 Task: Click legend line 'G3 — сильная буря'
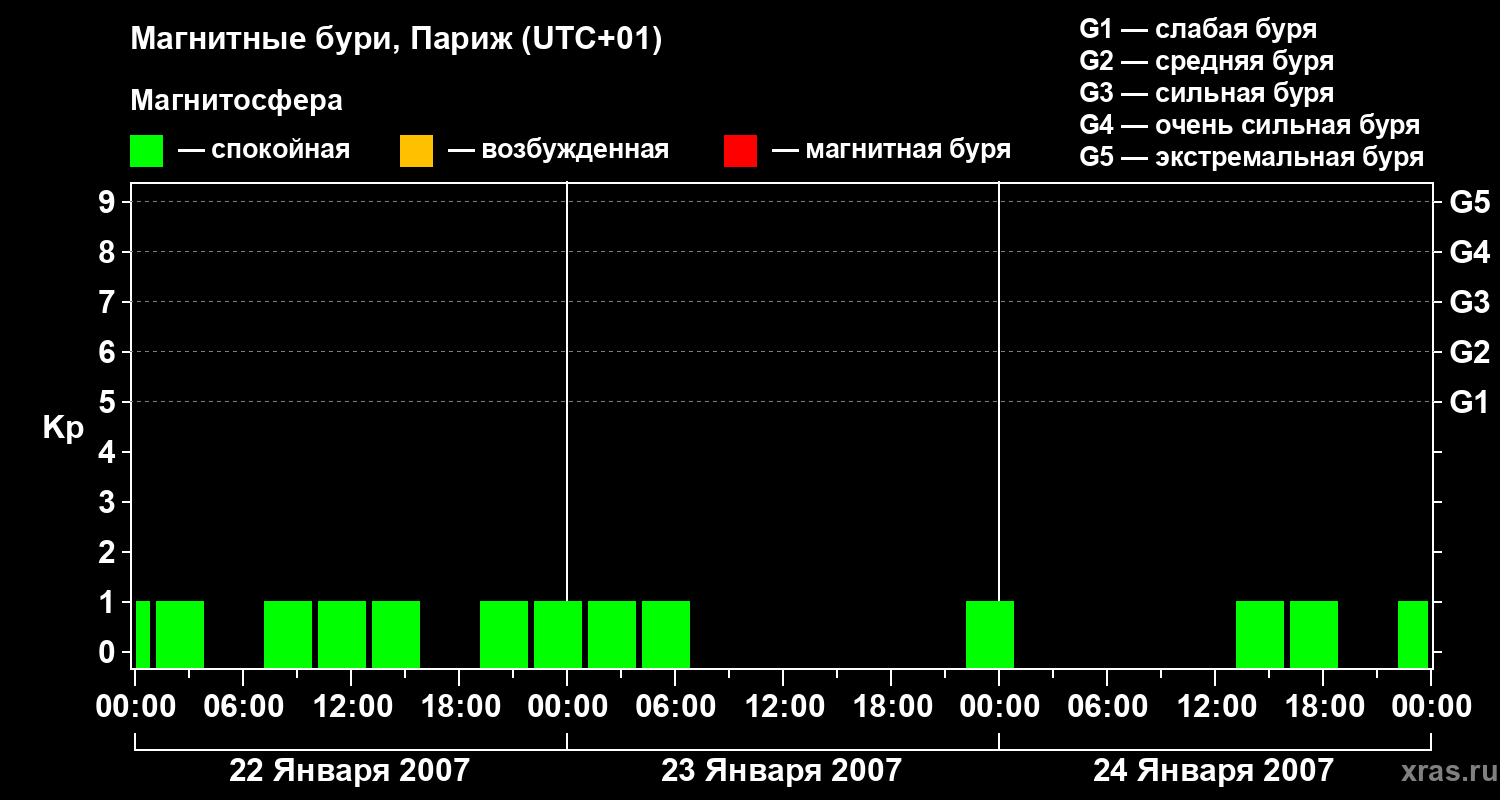tap(1206, 93)
